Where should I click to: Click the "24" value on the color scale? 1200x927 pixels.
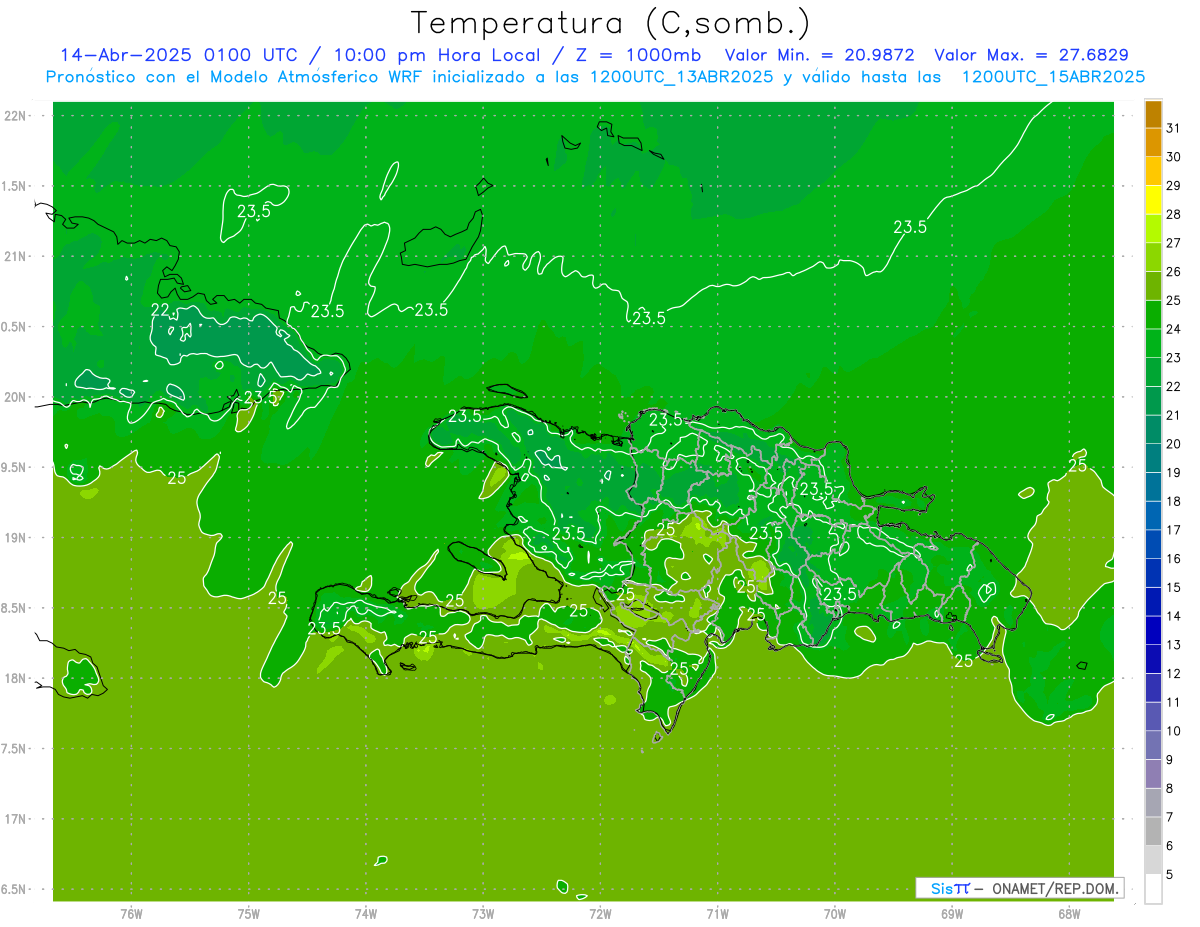[x=1174, y=329]
